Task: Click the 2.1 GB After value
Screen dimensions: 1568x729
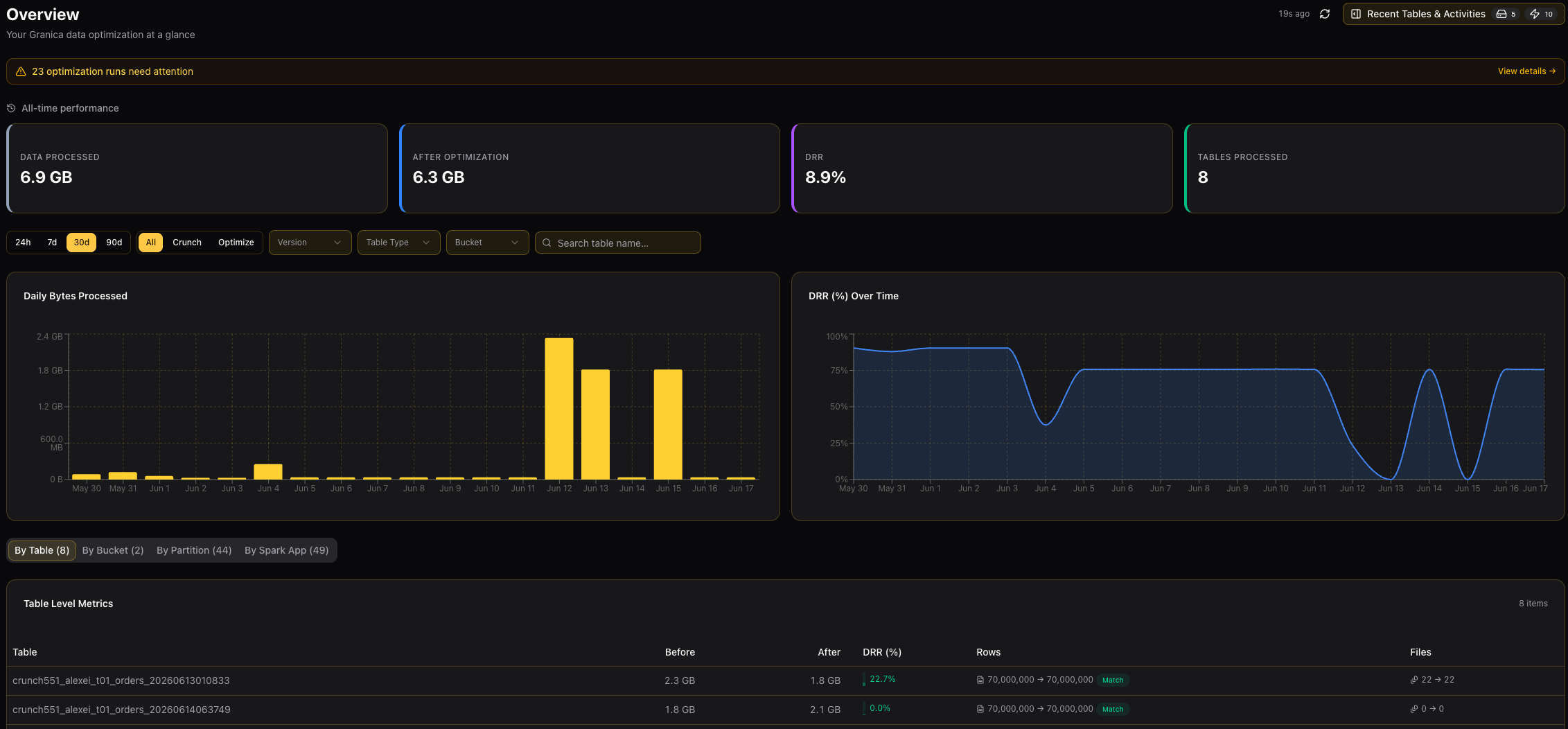Action: pos(825,710)
